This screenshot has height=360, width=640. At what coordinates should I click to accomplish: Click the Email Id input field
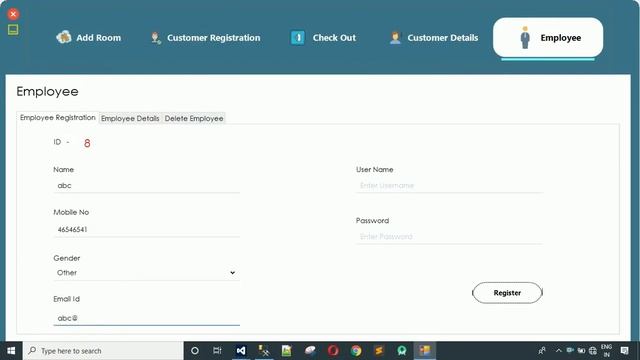click(x=147, y=318)
